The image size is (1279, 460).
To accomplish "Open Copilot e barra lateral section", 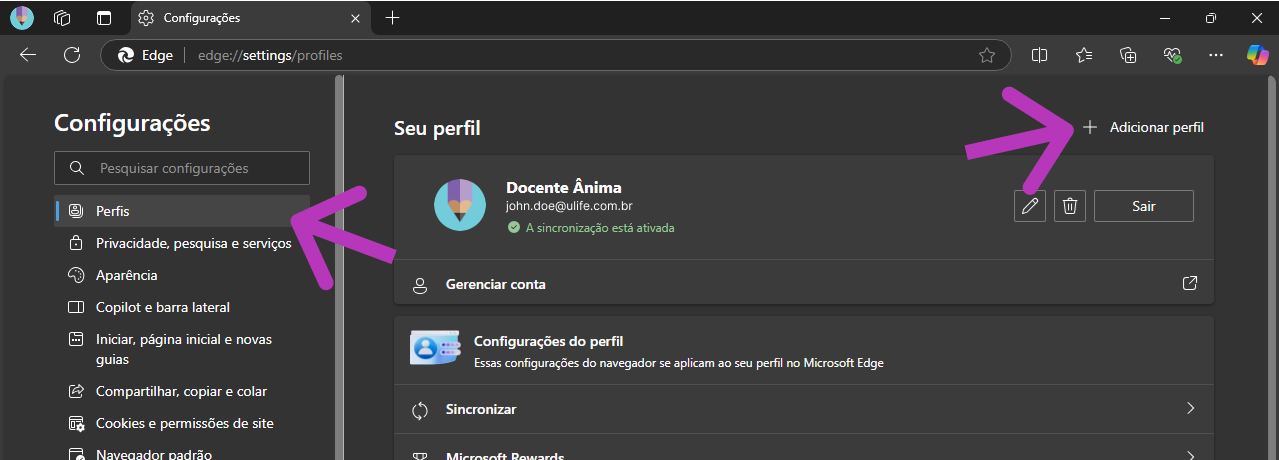I will tap(182, 307).
